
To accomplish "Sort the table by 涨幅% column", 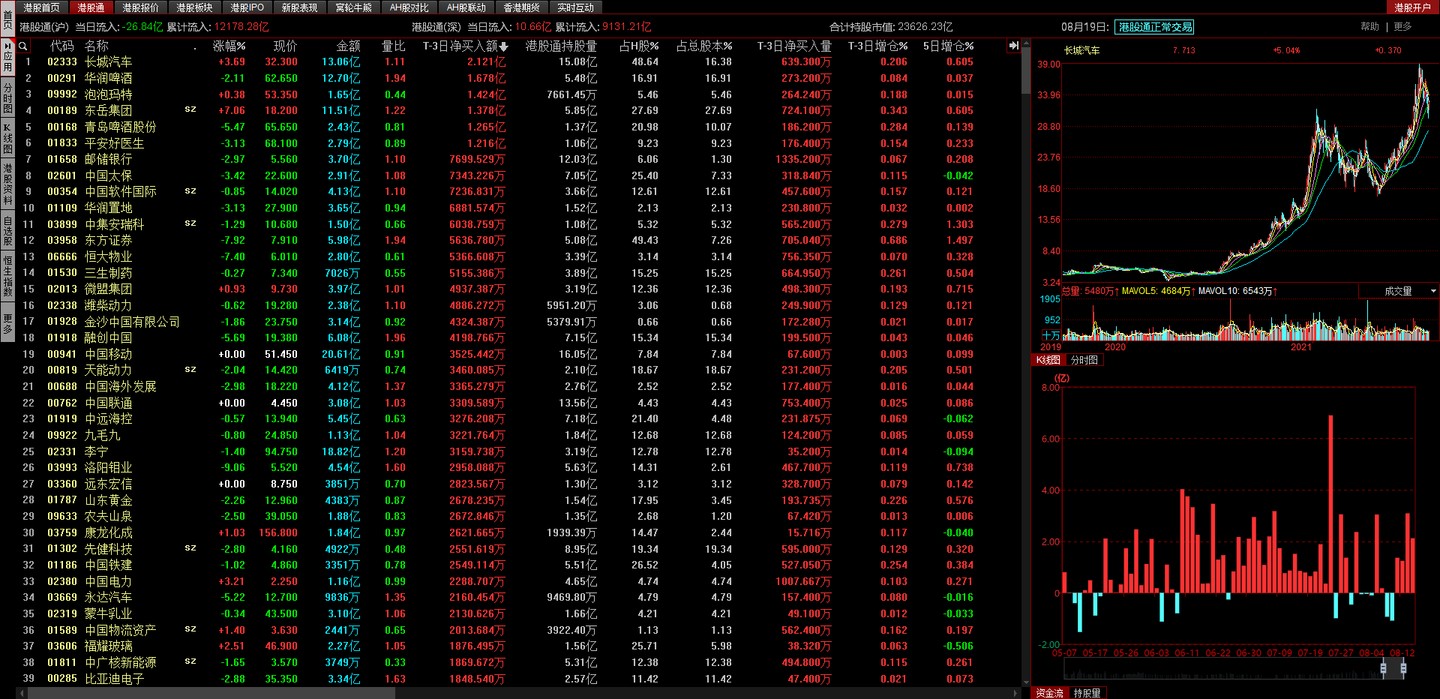I will coord(230,46).
